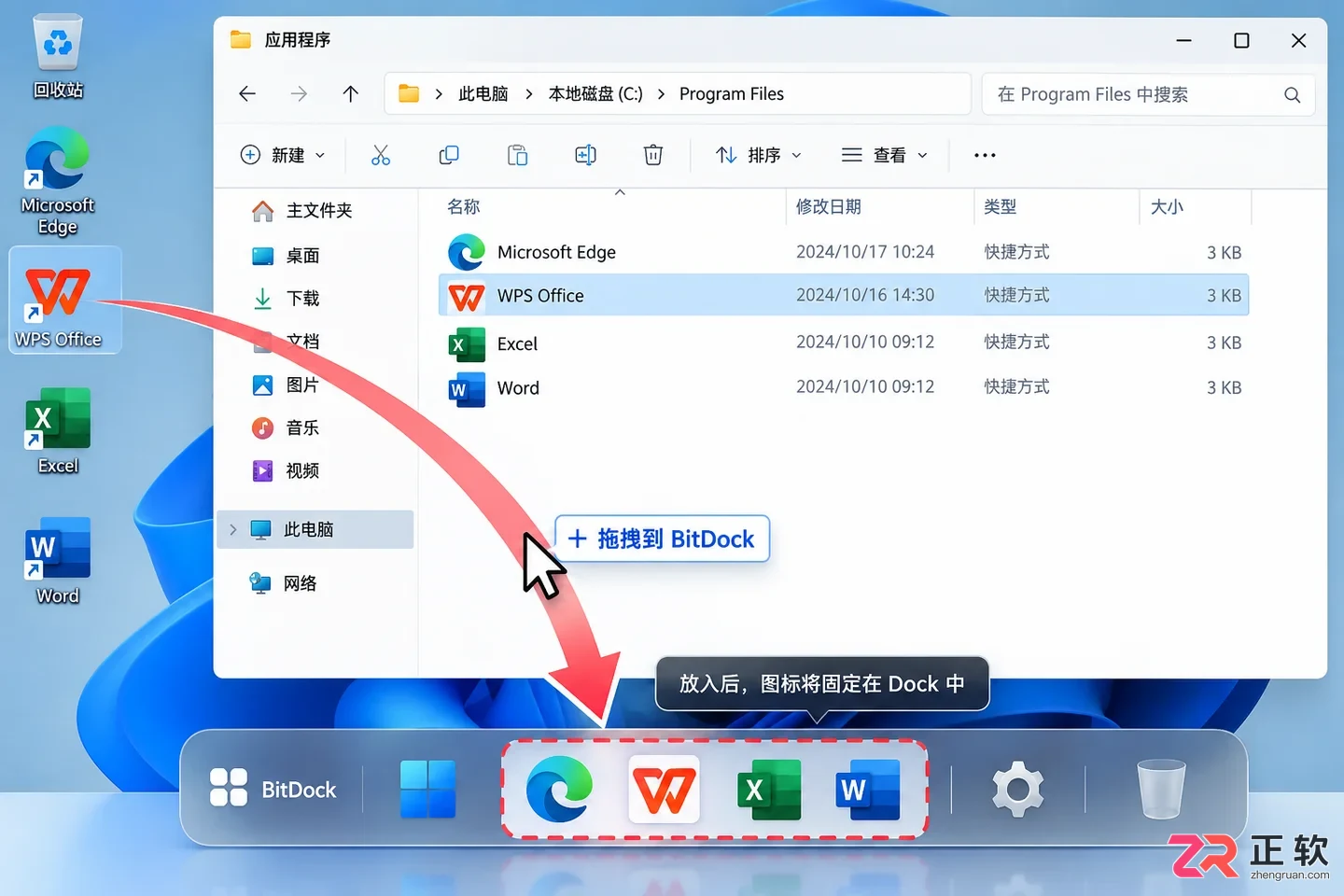Launch Excel from the BitDock dock
The width and height of the screenshot is (1344, 896).
pos(768,790)
